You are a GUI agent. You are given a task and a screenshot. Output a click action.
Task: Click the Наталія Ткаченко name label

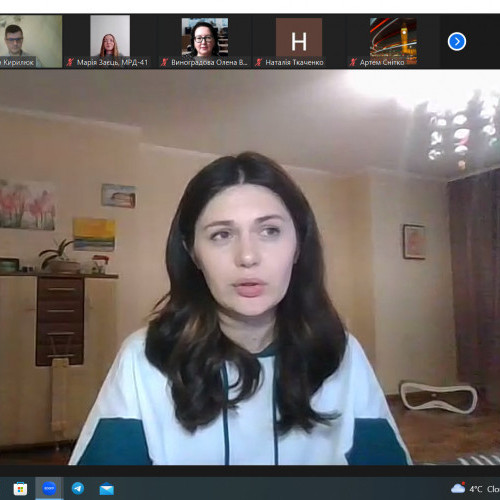pyautogui.click(x=294, y=62)
